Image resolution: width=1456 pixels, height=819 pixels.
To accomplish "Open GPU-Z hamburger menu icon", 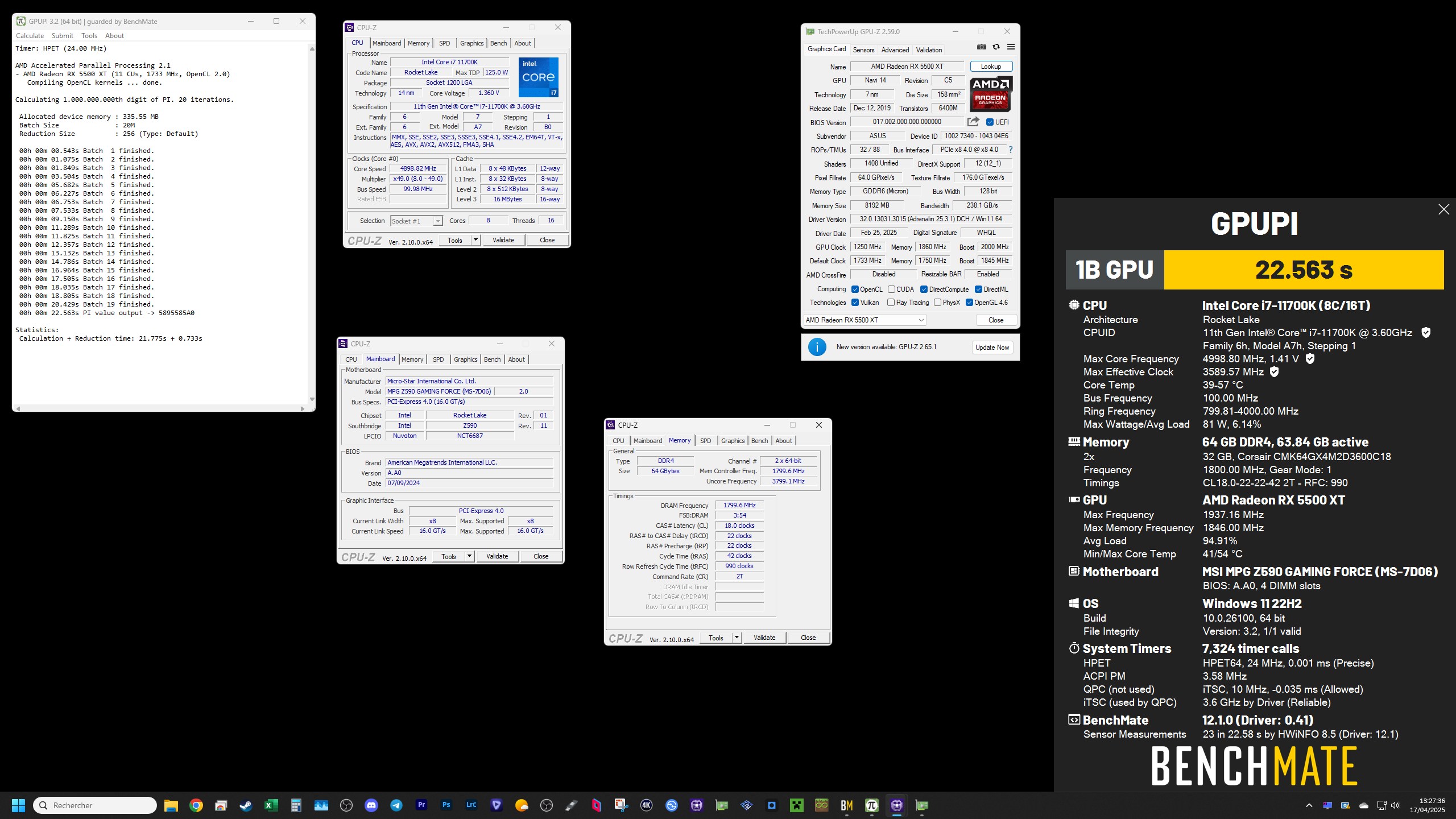I will click(x=1011, y=47).
